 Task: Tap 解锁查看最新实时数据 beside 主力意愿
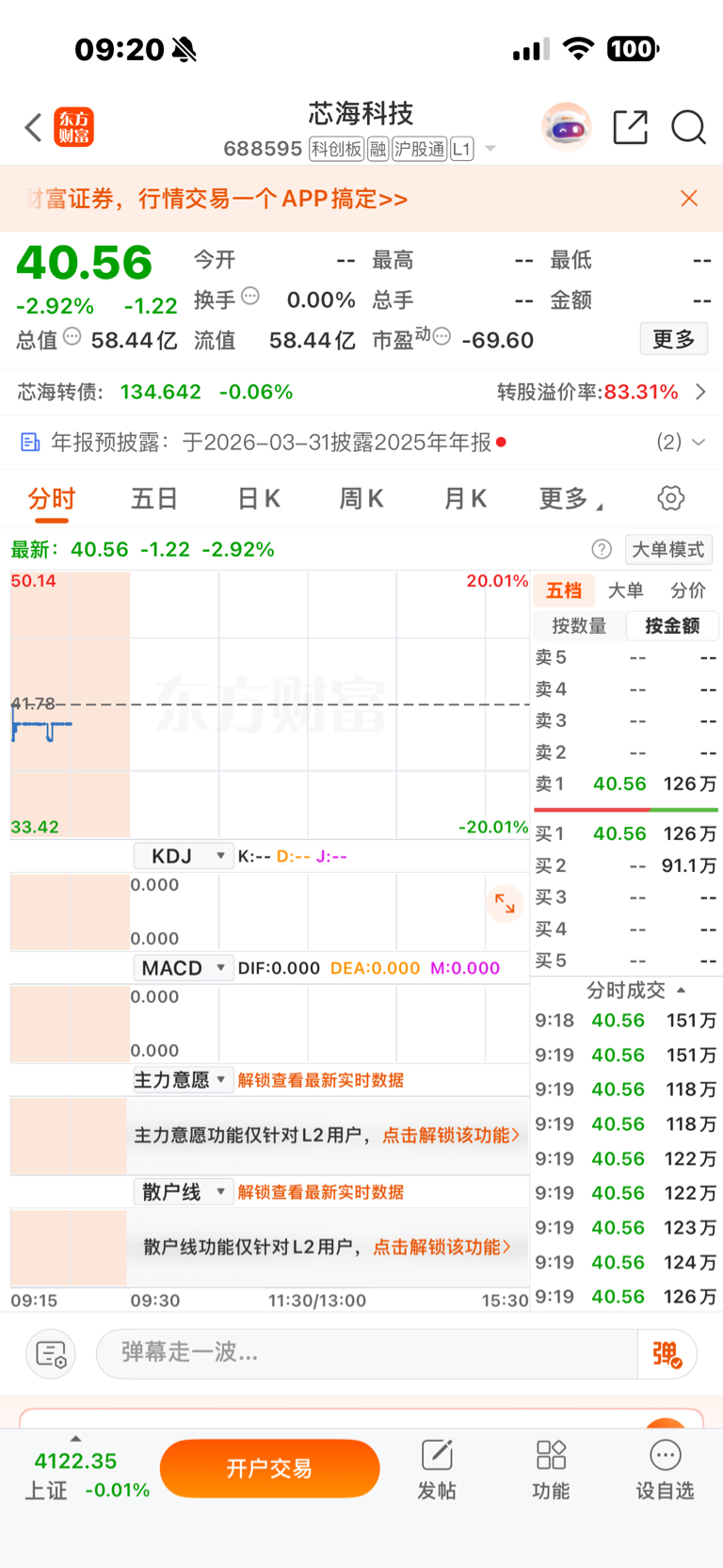[x=321, y=1080]
